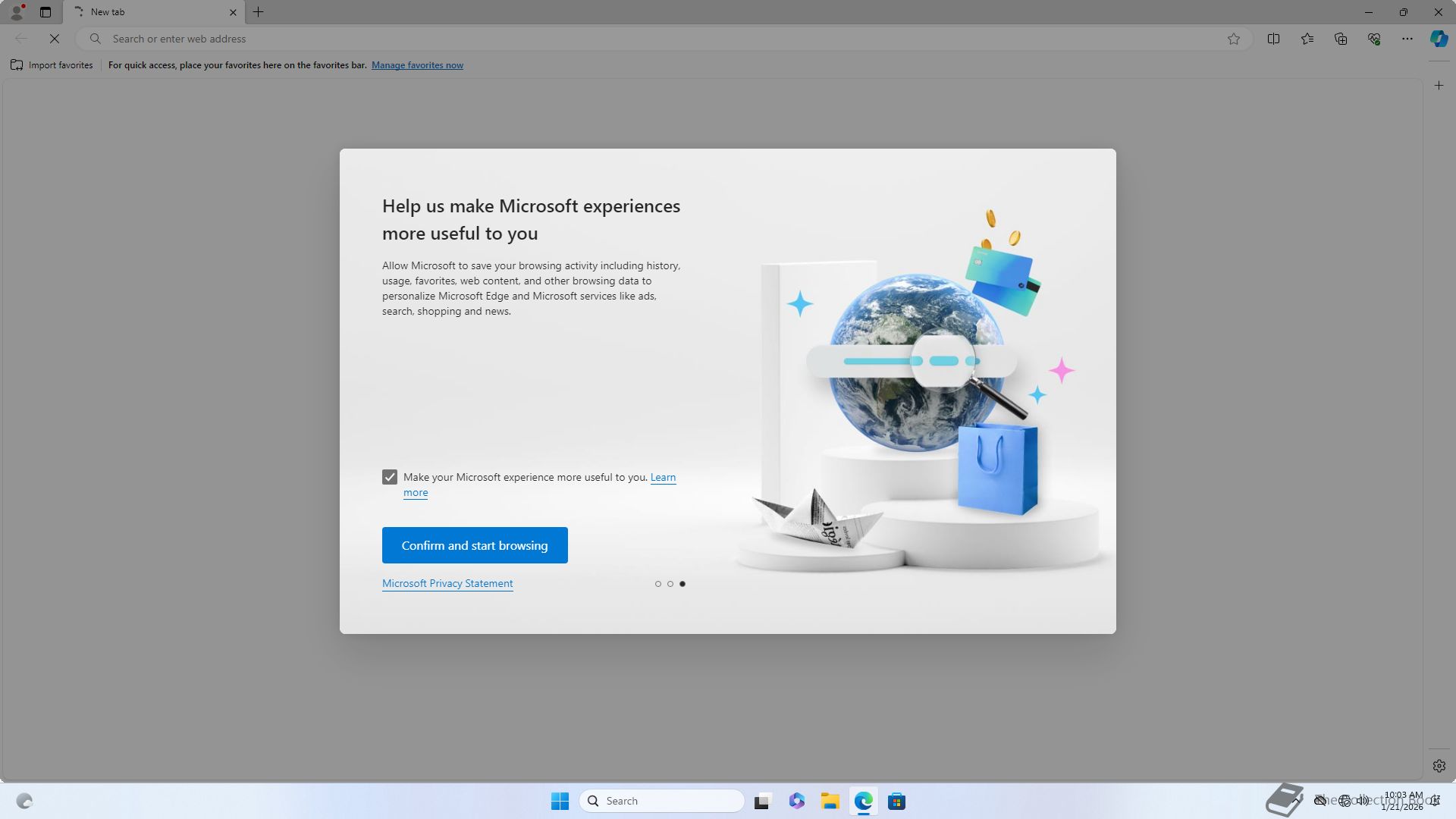Viewport: 1456px width, 819px height.
Task: Click the profile avatar icon
Action: [17, 12]
